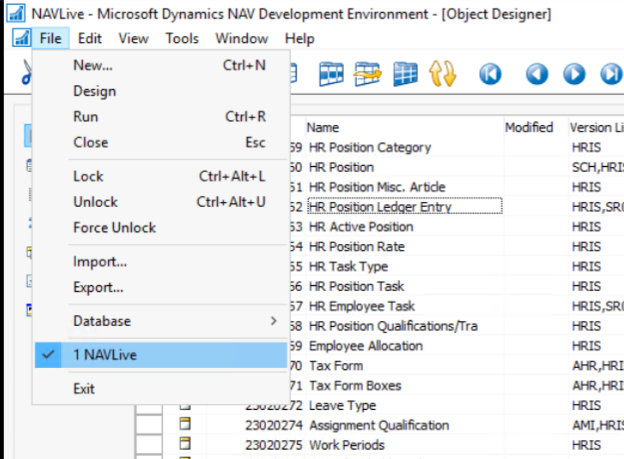Click the scissors Cut toolbar icon
This screenshot has width=624, height=459.
pos(26,72)
